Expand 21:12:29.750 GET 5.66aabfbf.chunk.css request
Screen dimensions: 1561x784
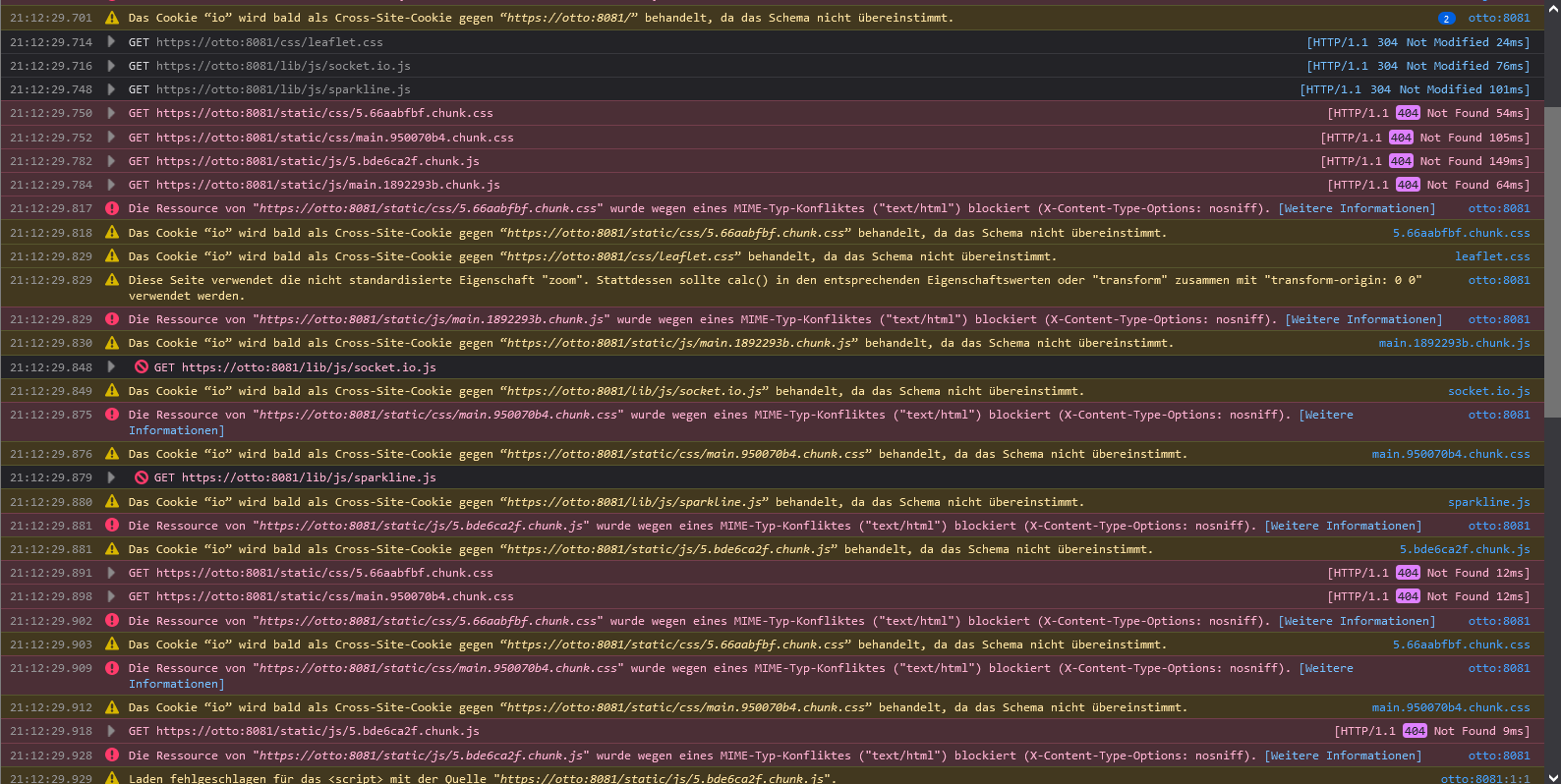[111, 113]
